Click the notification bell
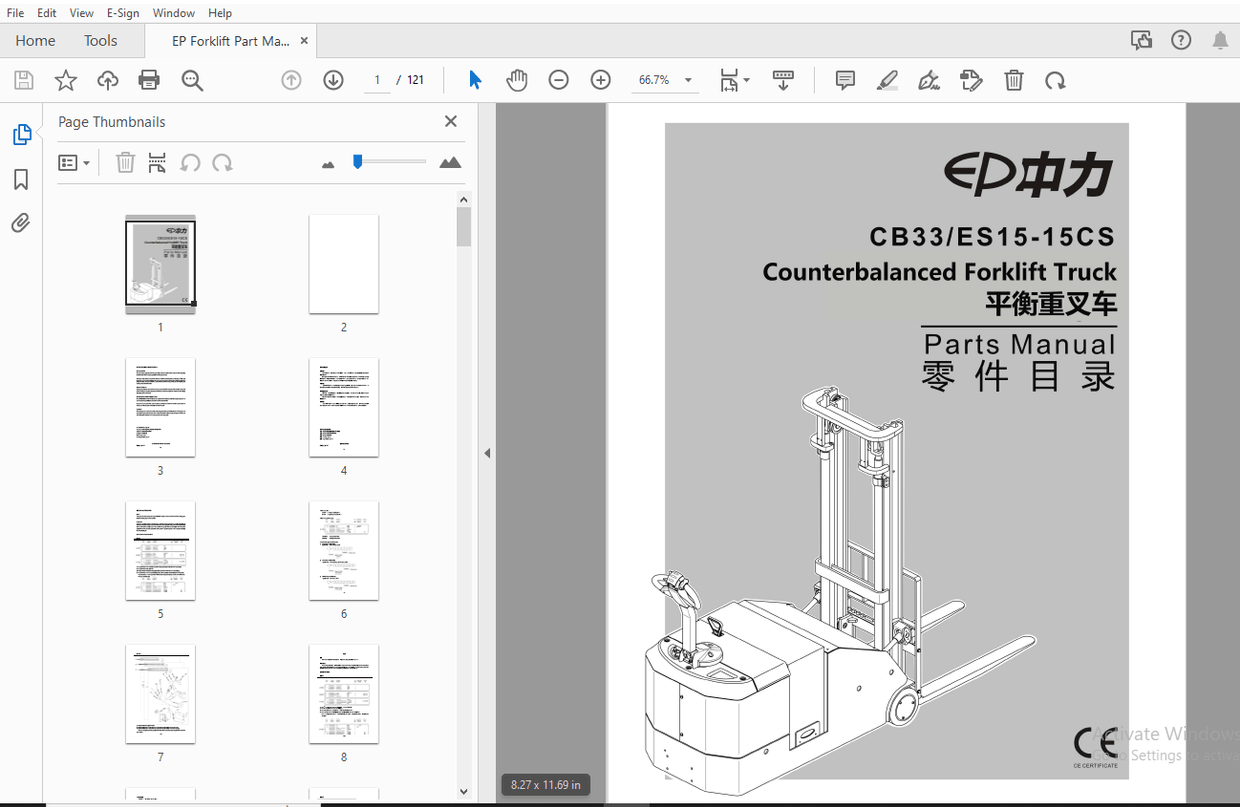The image size is (1240, 807). 1219,40
